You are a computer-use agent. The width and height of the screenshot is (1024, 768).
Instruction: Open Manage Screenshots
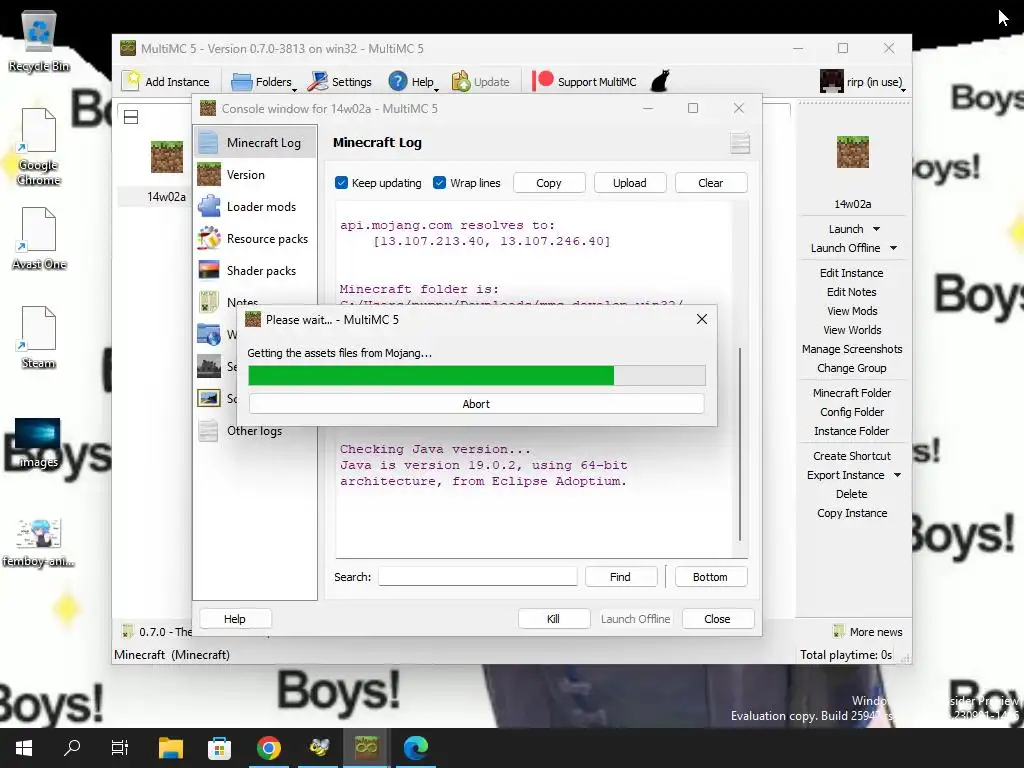tap(852, 349)
